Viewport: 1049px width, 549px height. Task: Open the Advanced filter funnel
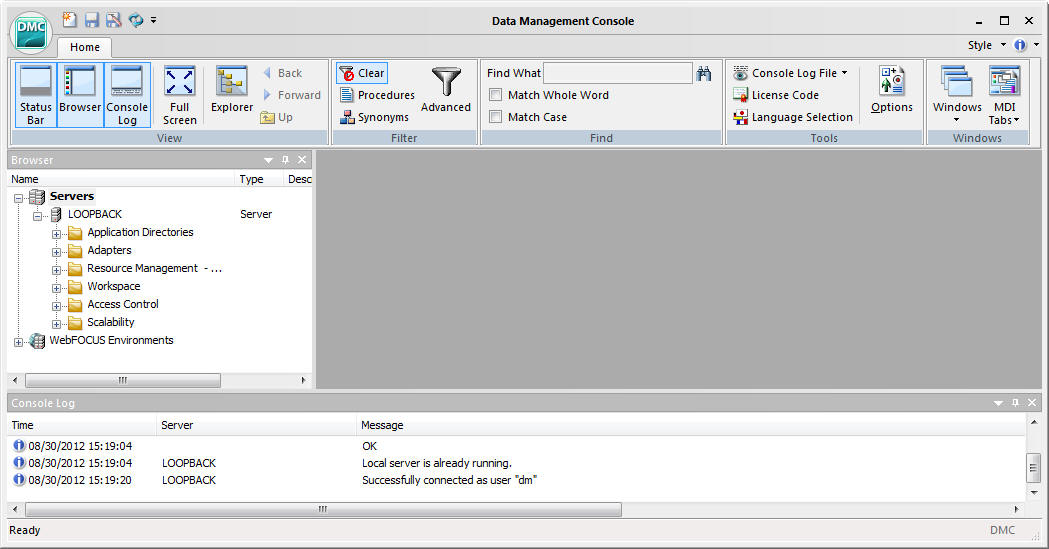point(446,89)
